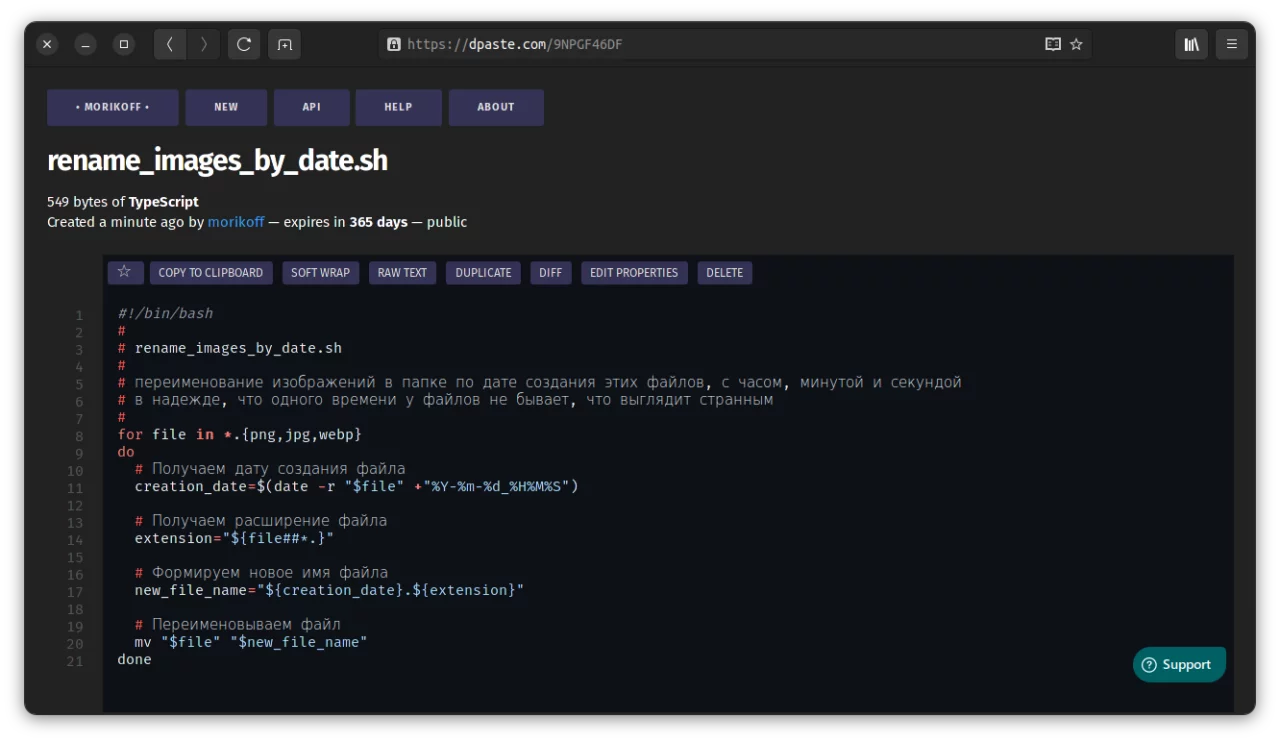Open the MORIKOFF user menu

(113, 107)
